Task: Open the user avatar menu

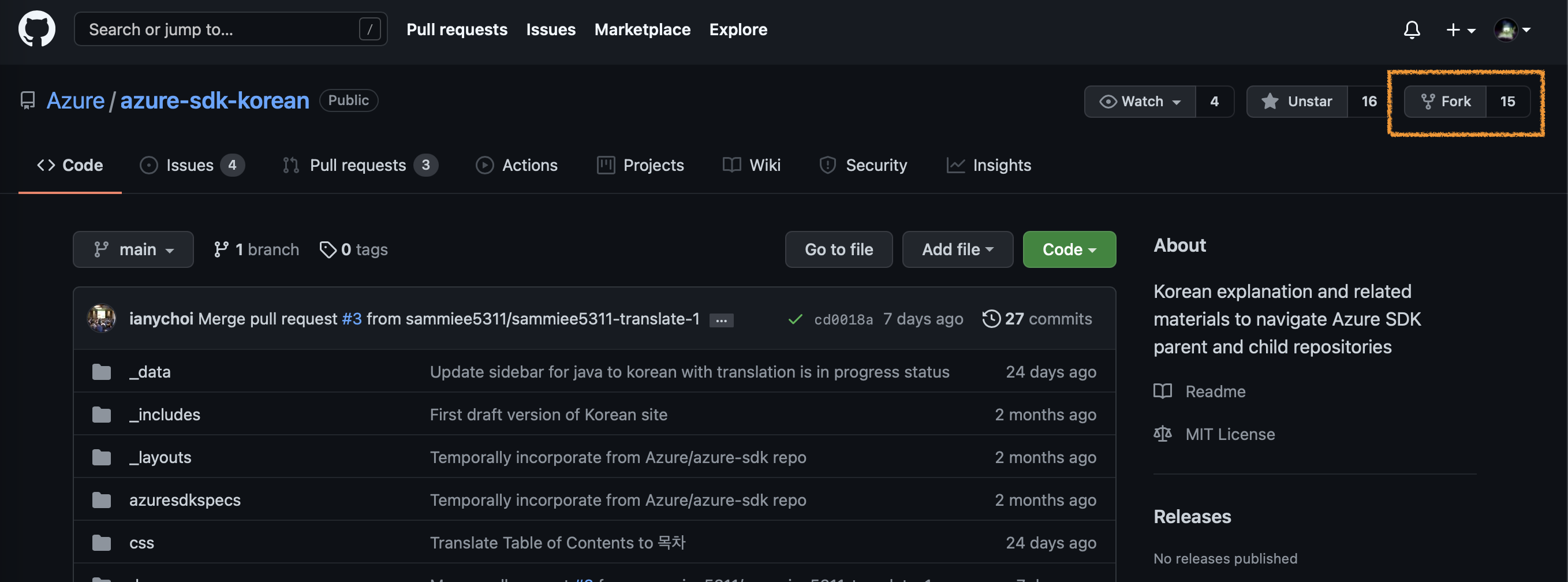Action: [x=1513, y=29]
